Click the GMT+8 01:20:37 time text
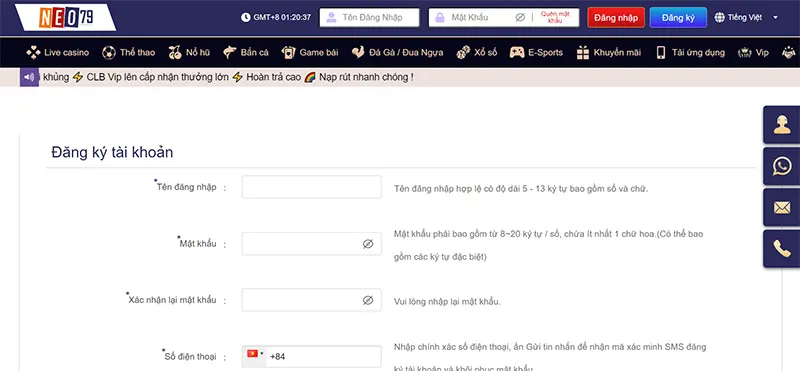800x371 pixels. (x=282, y=17)
